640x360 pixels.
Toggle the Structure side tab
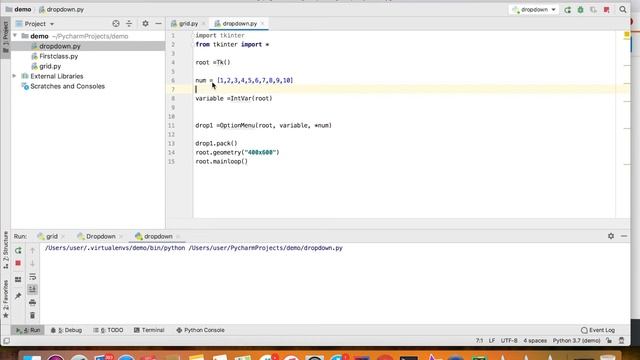(x=5, y=250)
